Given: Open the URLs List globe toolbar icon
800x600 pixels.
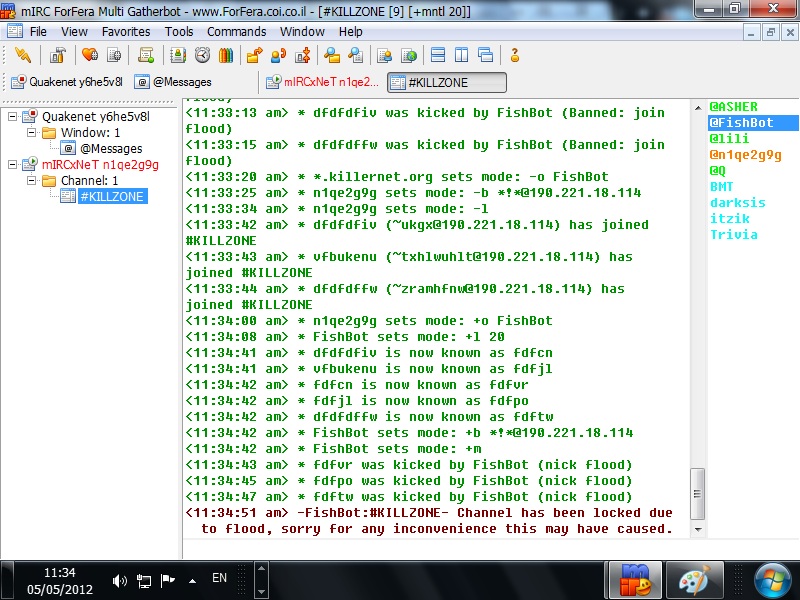Looking at the screenshot, I should pos(409,55).
